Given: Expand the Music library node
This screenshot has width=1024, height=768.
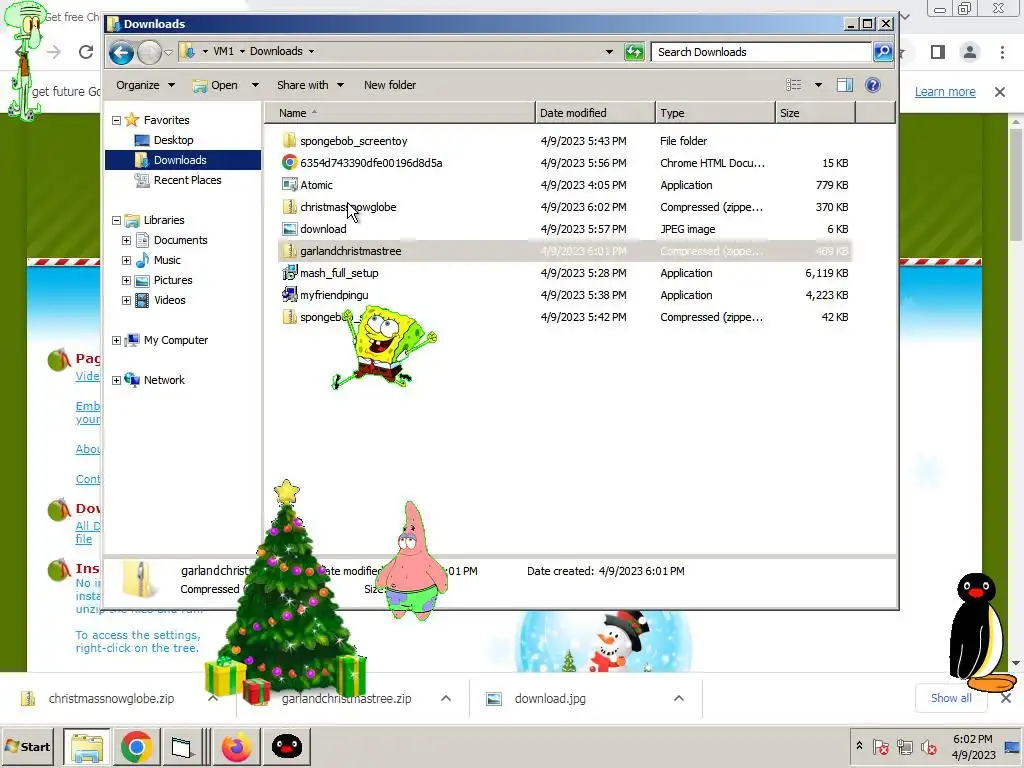Looking at the screenshot, I should pos(127,260).
